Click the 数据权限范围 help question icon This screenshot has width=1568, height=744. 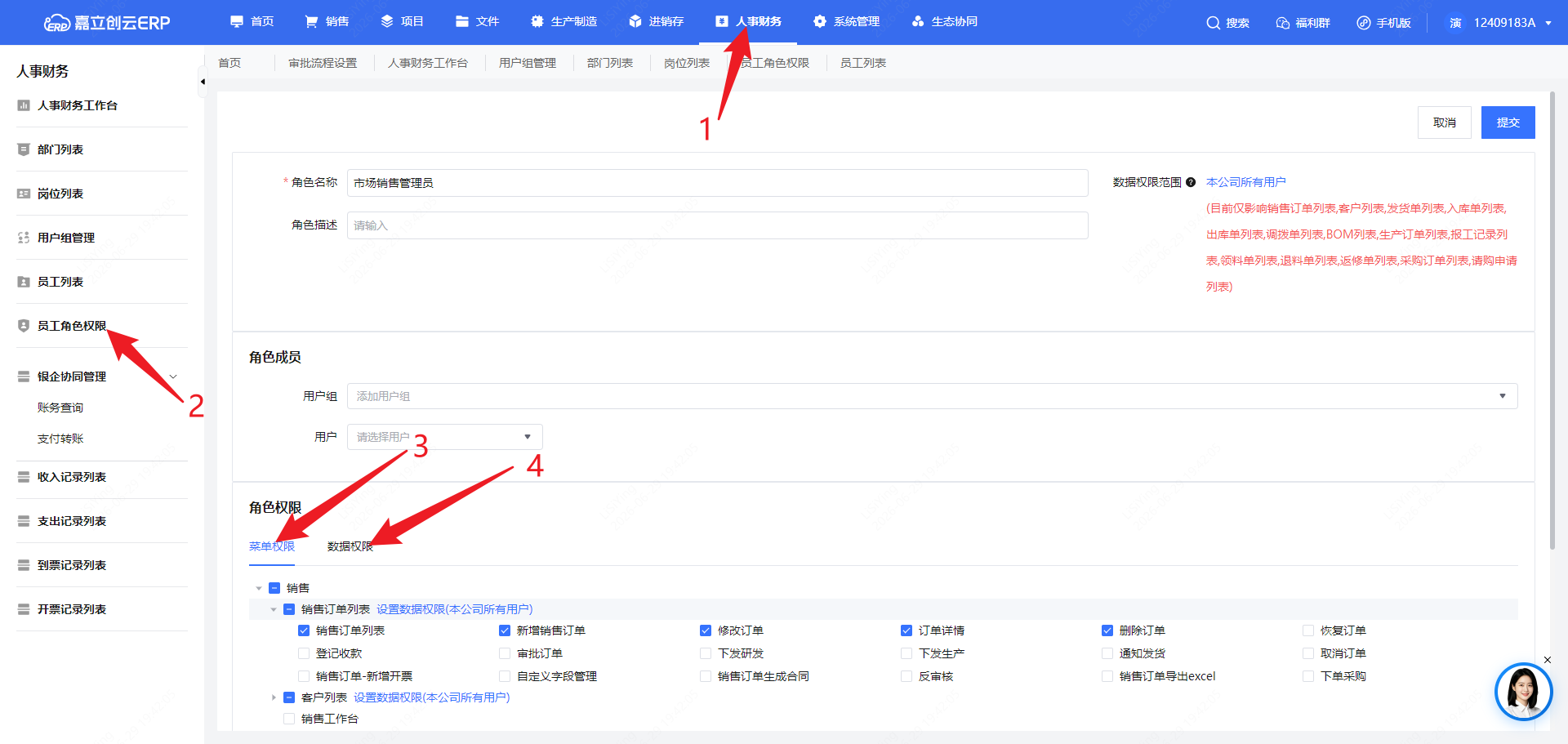click(1191, 182)
